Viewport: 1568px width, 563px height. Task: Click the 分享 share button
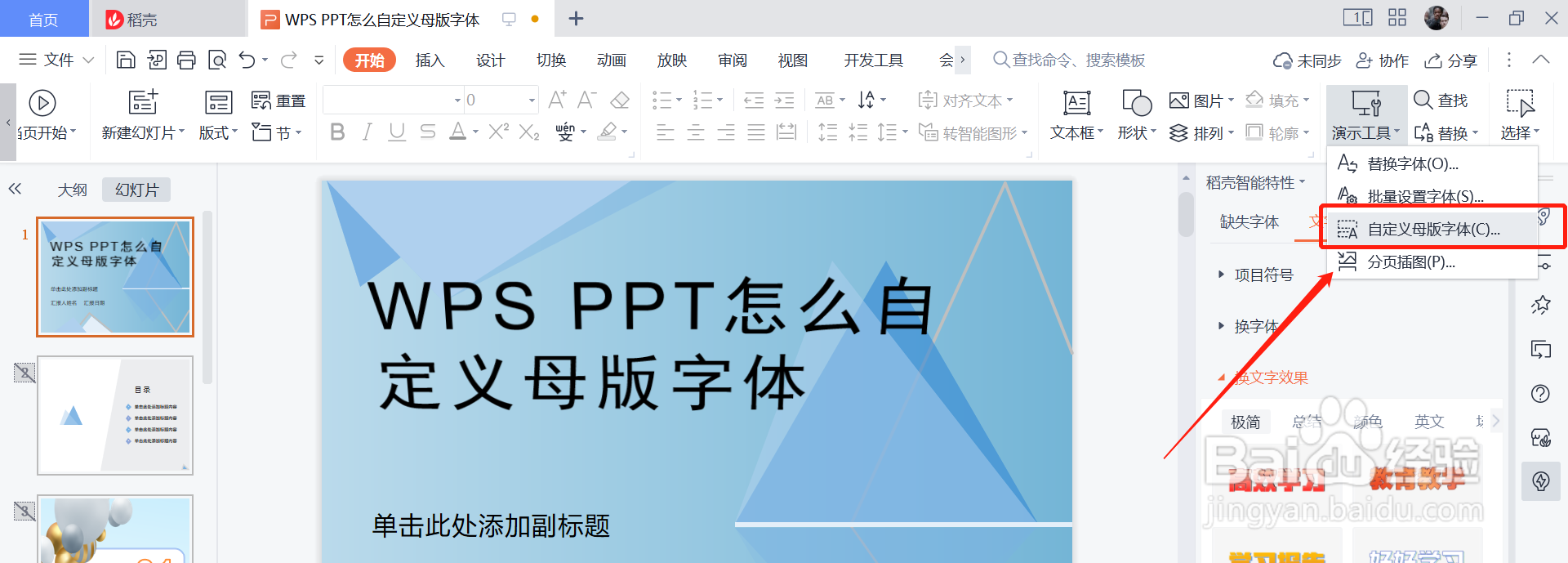tap(1451, 60)
